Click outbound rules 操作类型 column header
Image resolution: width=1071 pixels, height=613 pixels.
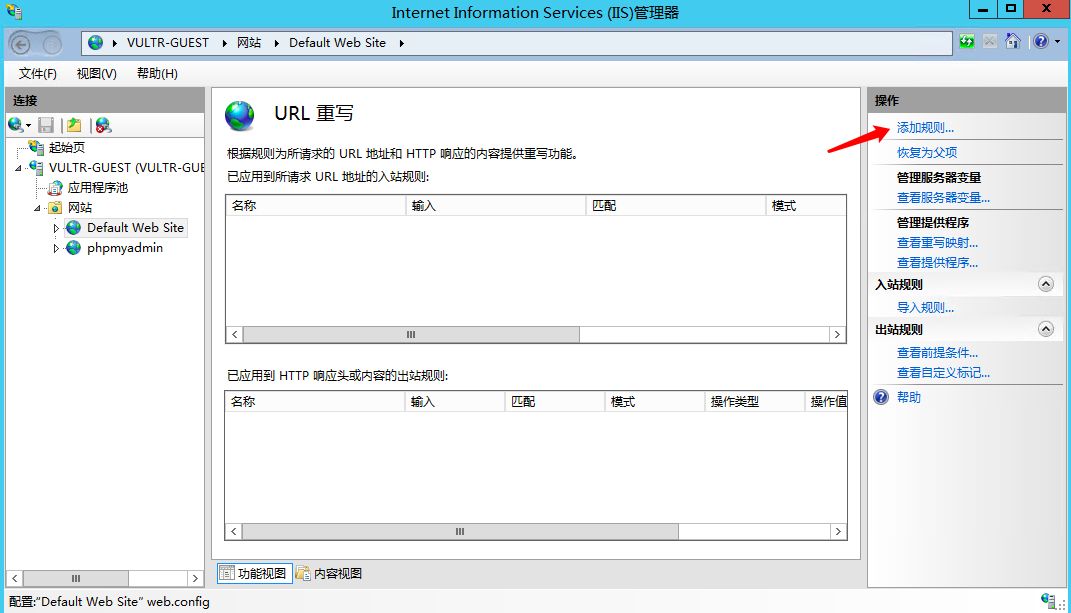click(x=755, y=402)
